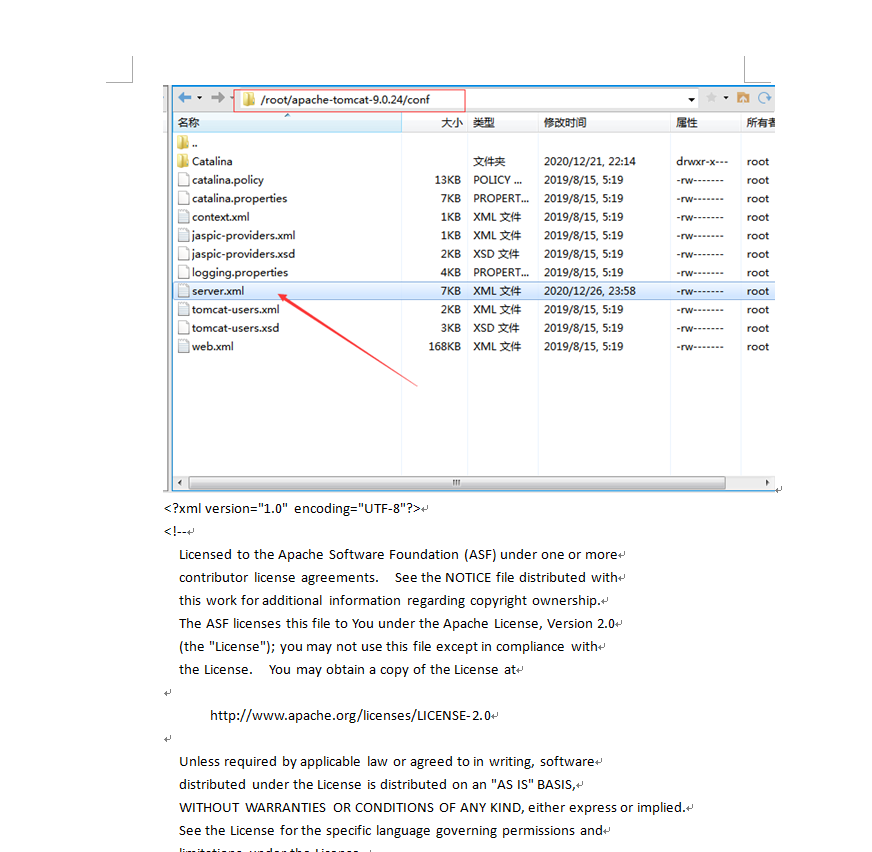Click the back navigation arrow

tap(185, 98)
